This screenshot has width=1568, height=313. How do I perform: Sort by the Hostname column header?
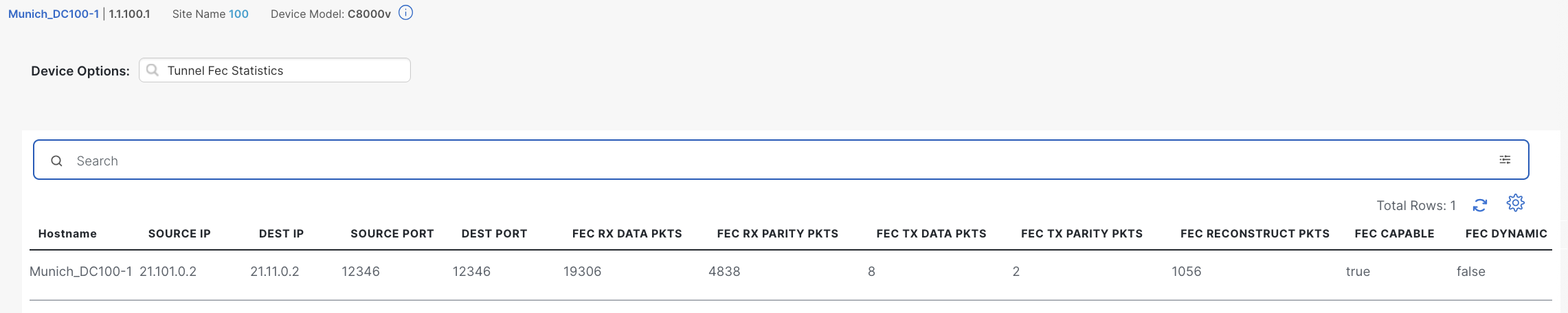(67, 233)
